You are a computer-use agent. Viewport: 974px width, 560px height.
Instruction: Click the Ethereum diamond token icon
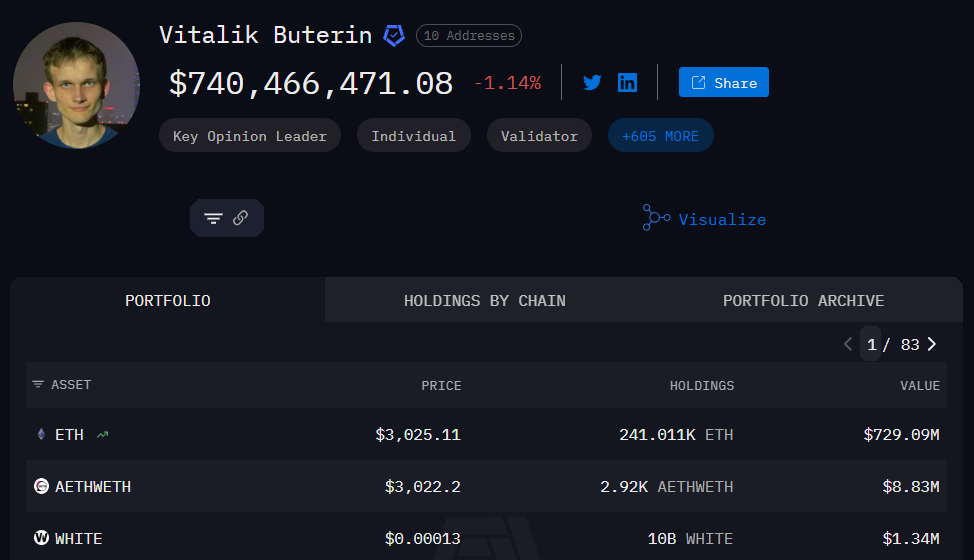[x=41, y=435]
